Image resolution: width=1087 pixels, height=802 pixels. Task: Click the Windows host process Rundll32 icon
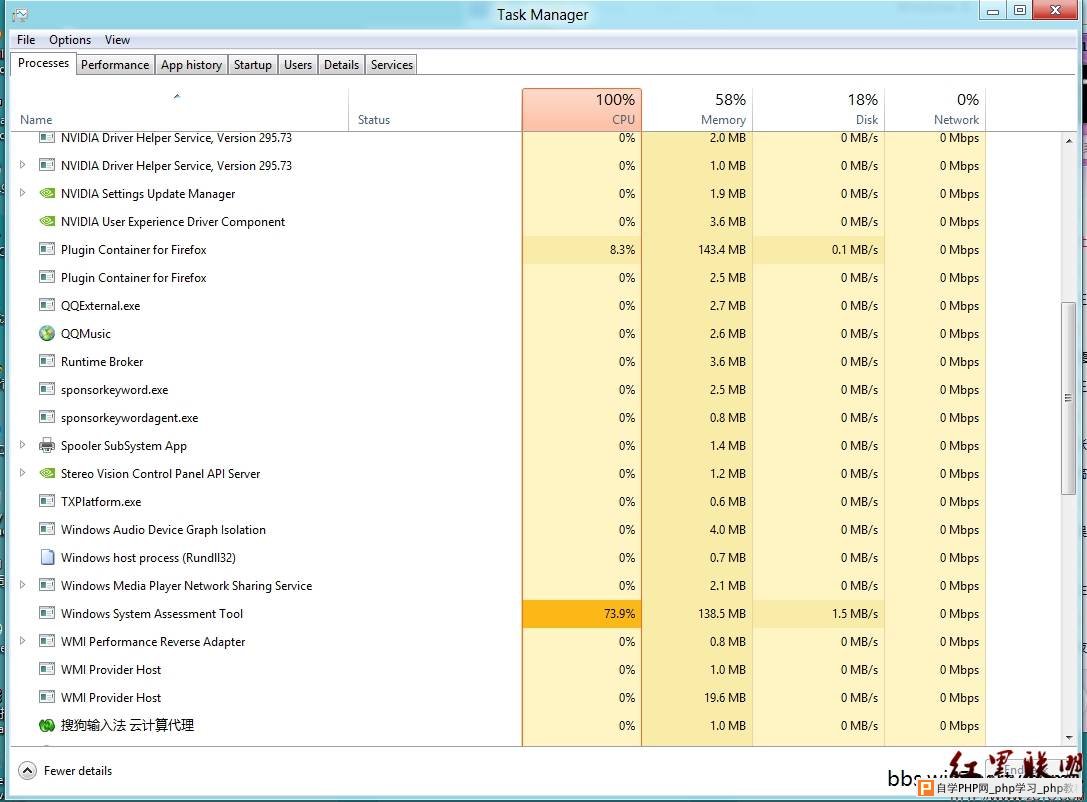click(46, 558)
